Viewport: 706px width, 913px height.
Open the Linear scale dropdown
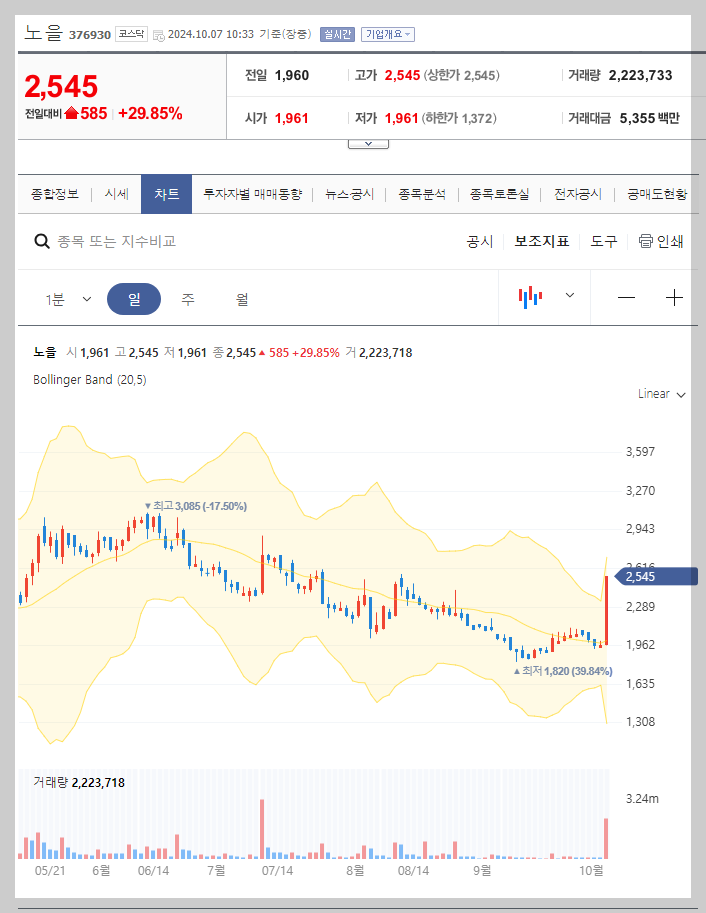[659, 394]
